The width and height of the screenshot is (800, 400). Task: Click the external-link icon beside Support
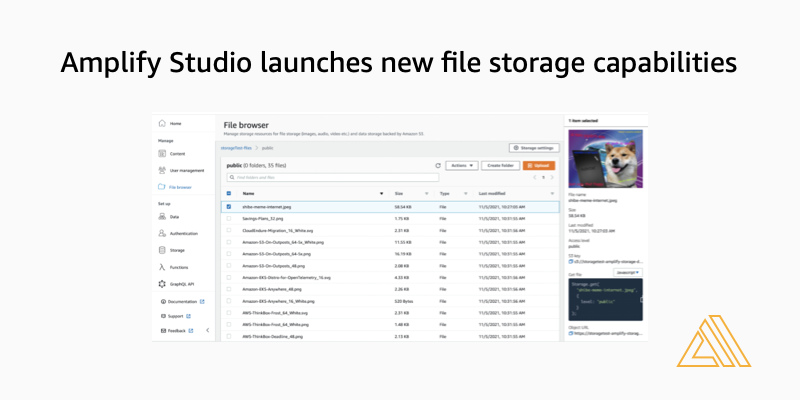tap(188, 316)
